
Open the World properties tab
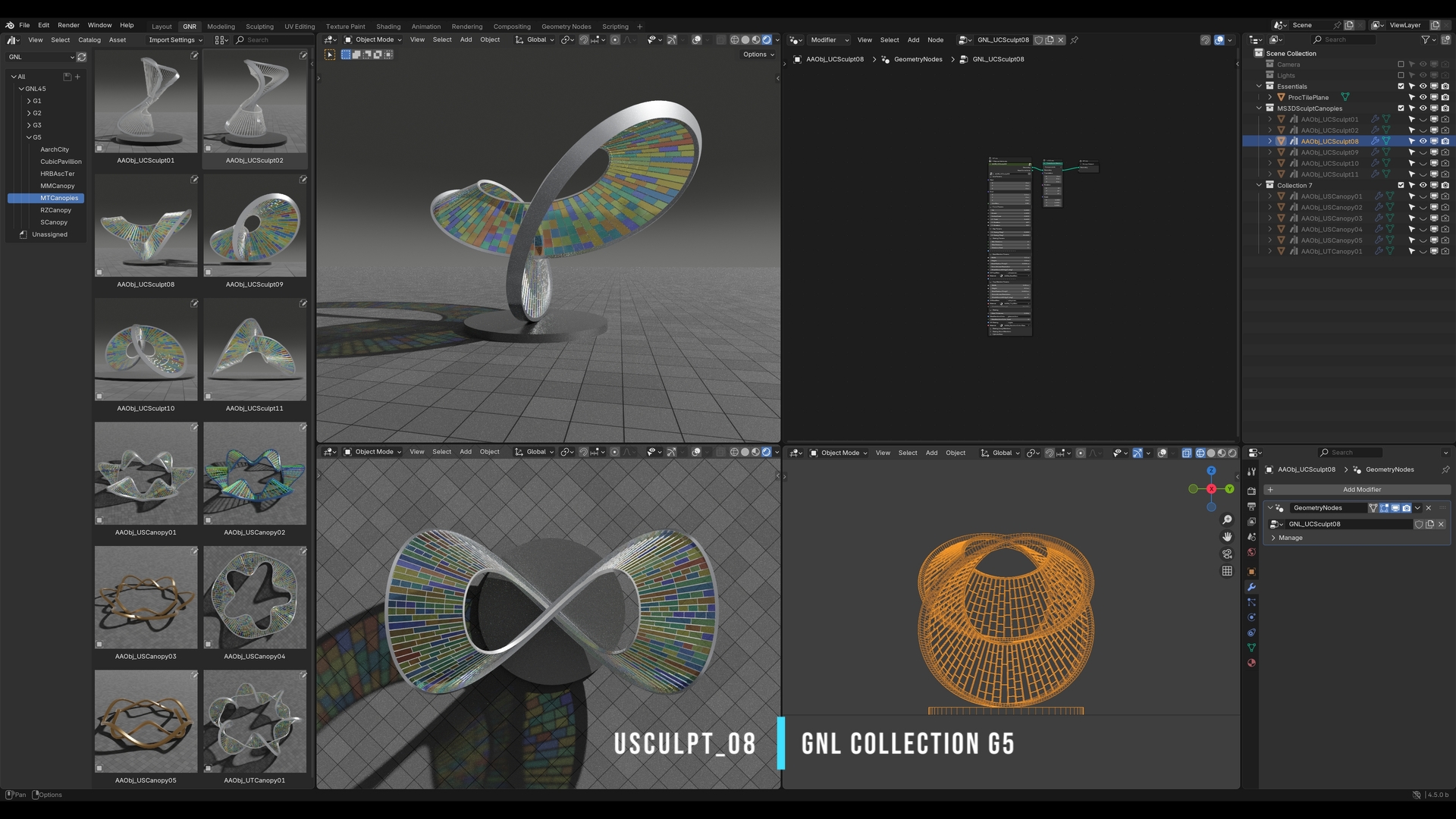tap(1251, 552)
